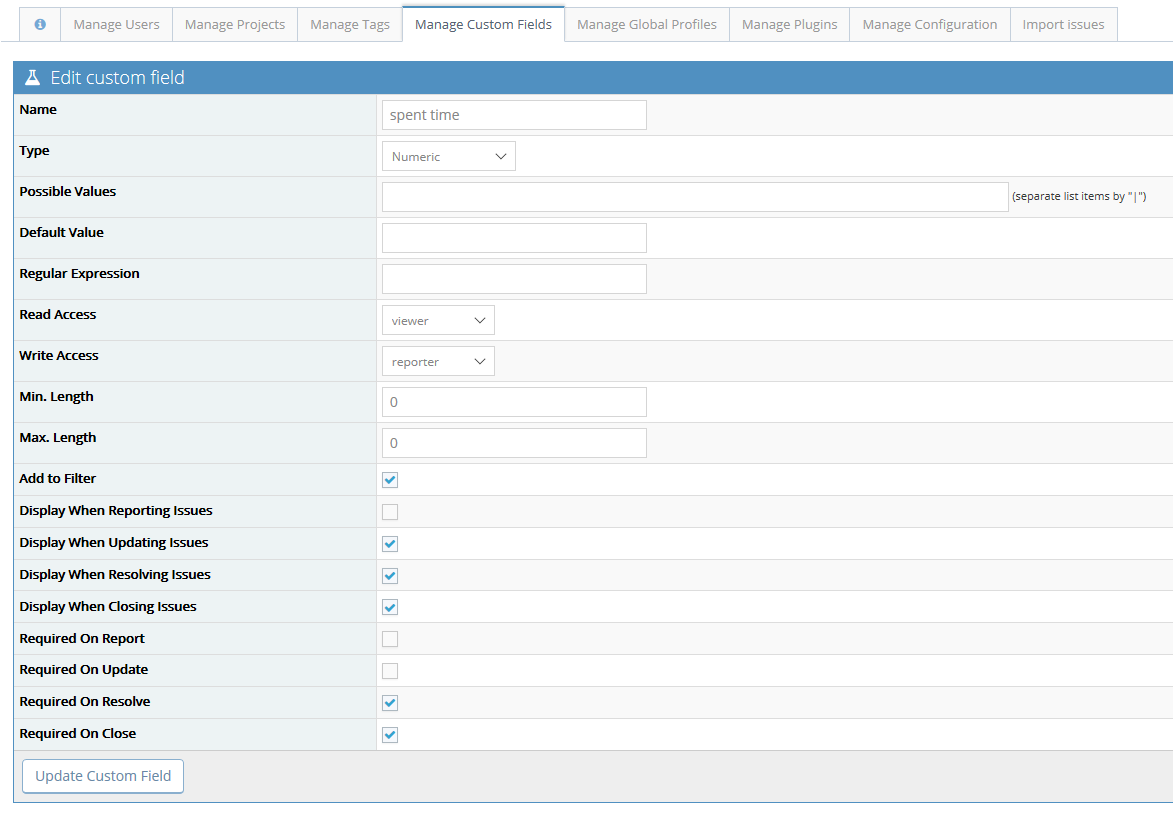Screen dimensions: 1173x828
Task: Open the Type dropdown
Action: click(x=448, y=156)
